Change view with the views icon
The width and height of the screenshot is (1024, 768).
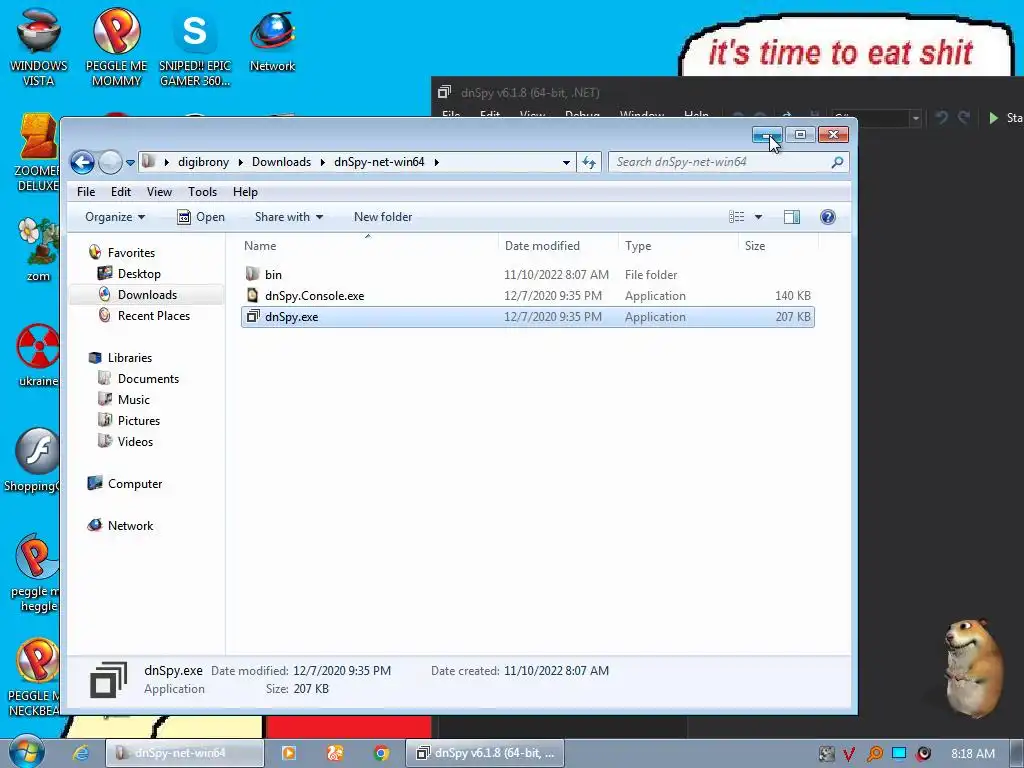tap(737, 217)
